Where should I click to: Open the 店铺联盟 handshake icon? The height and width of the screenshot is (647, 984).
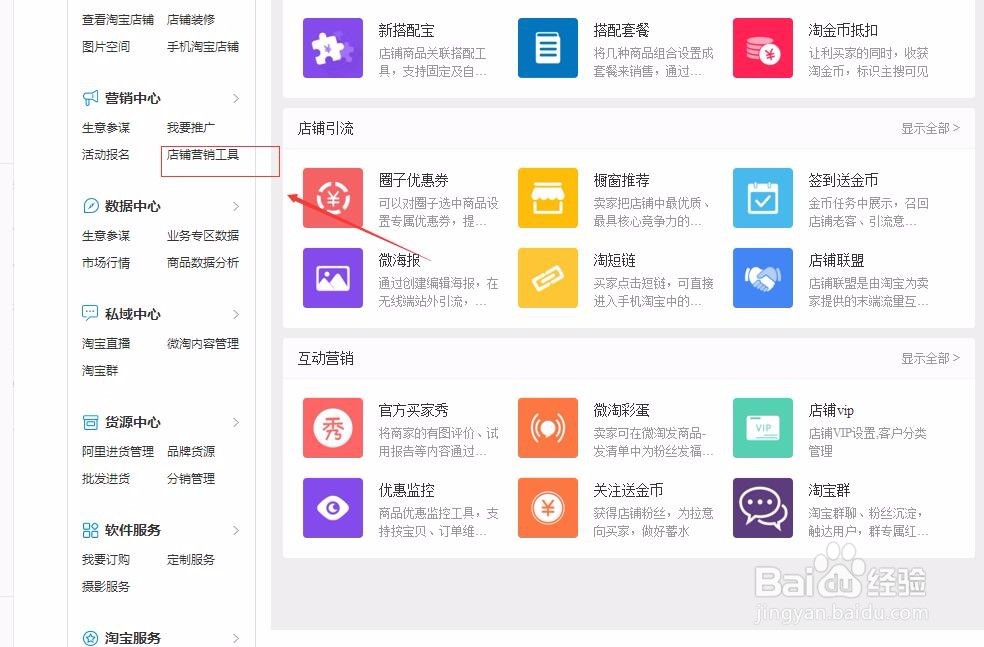point(762,278)
